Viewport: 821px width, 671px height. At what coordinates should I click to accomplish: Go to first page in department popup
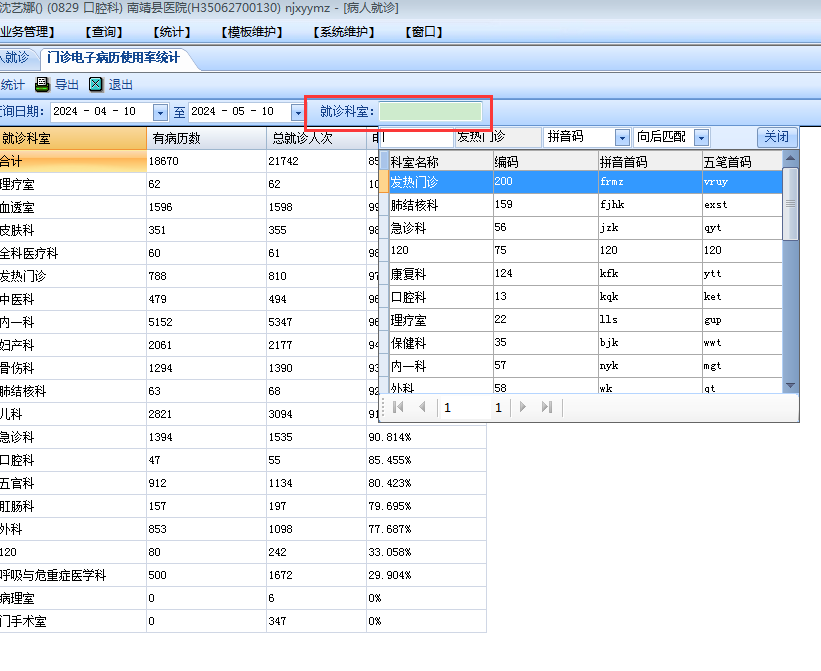[398, 407]
